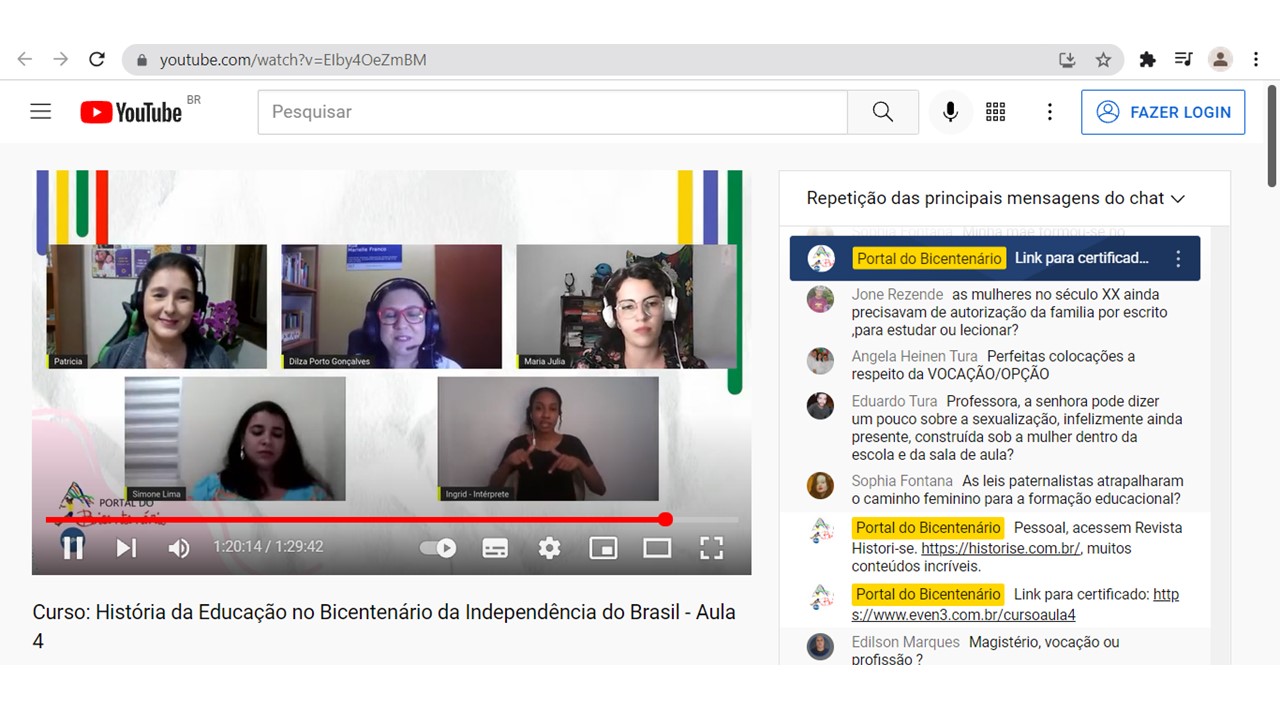Click the Eduardo Tura author name
The height and width of the screenshot is (720, 1280).
[894, 401]
